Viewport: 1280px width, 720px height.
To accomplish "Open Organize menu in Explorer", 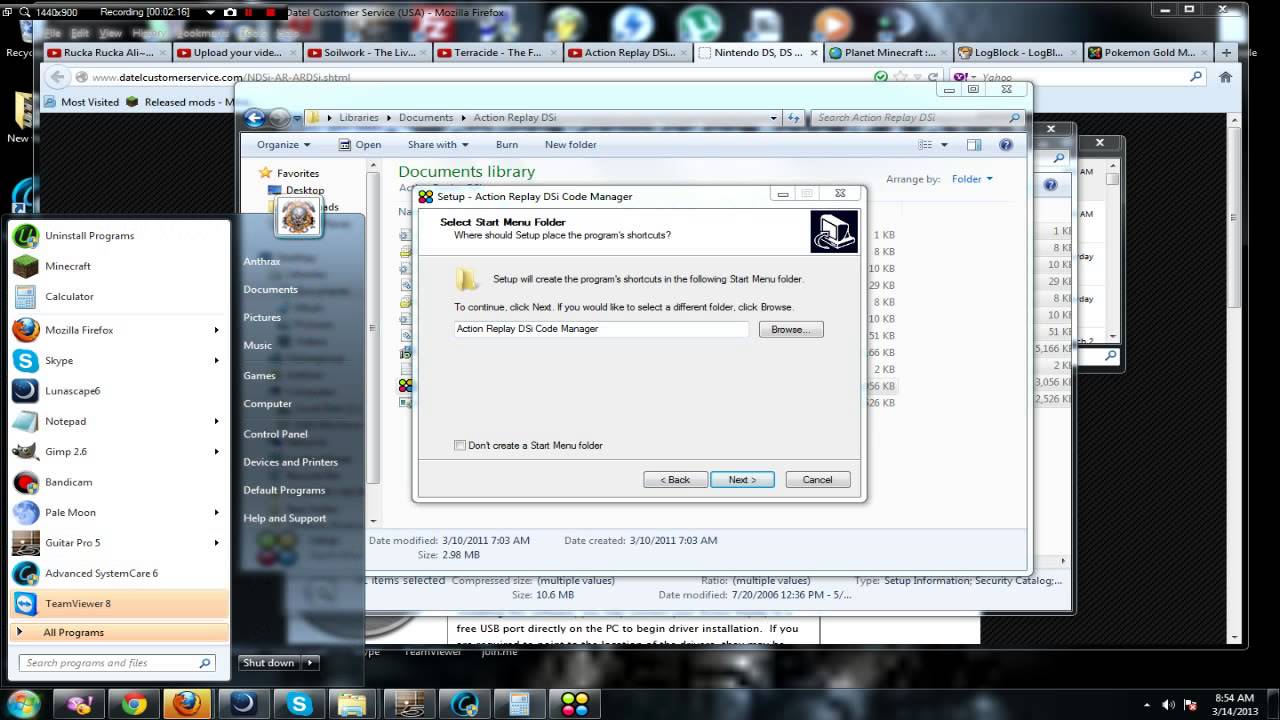I will pyautogui.click(x=283, y=145).
